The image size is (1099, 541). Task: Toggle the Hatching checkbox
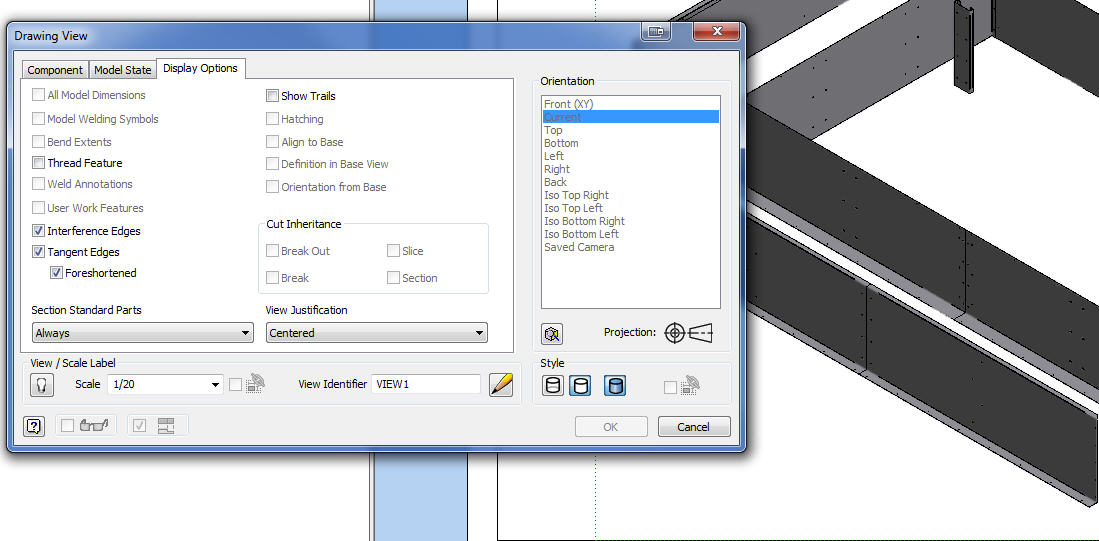pyautogui.click(x=272, y=119)
